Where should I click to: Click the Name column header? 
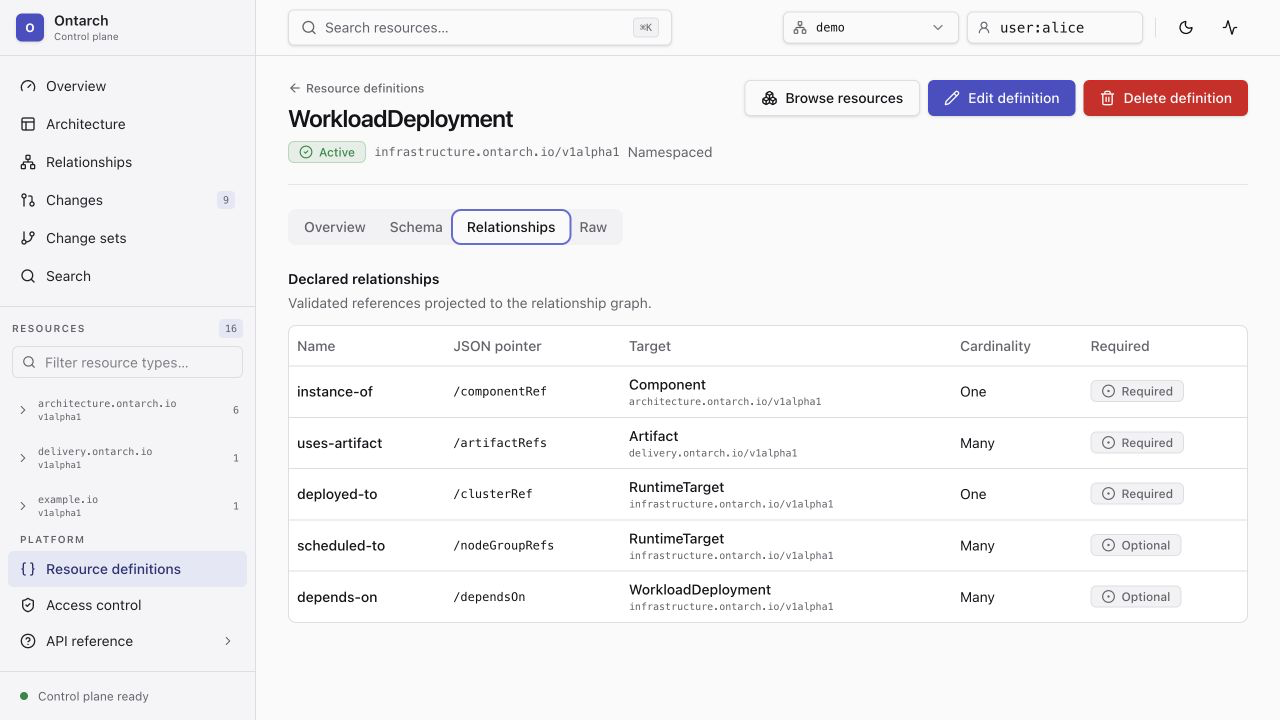316,346
